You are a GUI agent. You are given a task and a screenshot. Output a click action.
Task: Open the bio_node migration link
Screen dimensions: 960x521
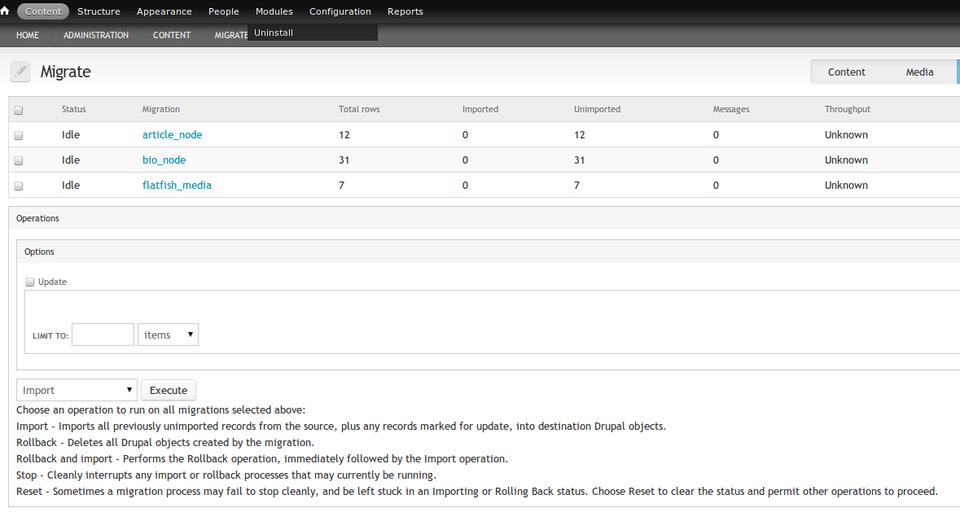point(164,160)
